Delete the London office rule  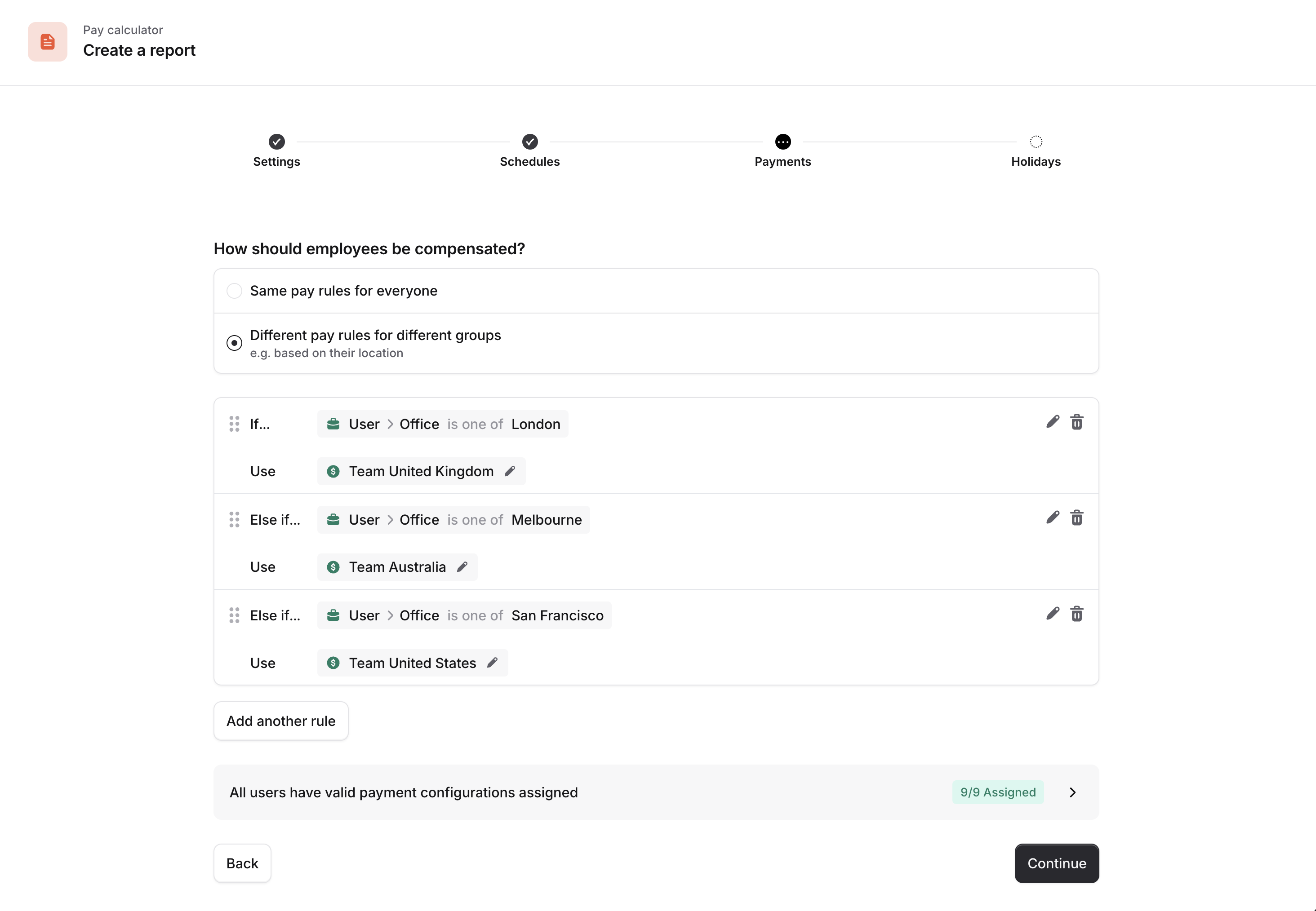point(1077,422)
